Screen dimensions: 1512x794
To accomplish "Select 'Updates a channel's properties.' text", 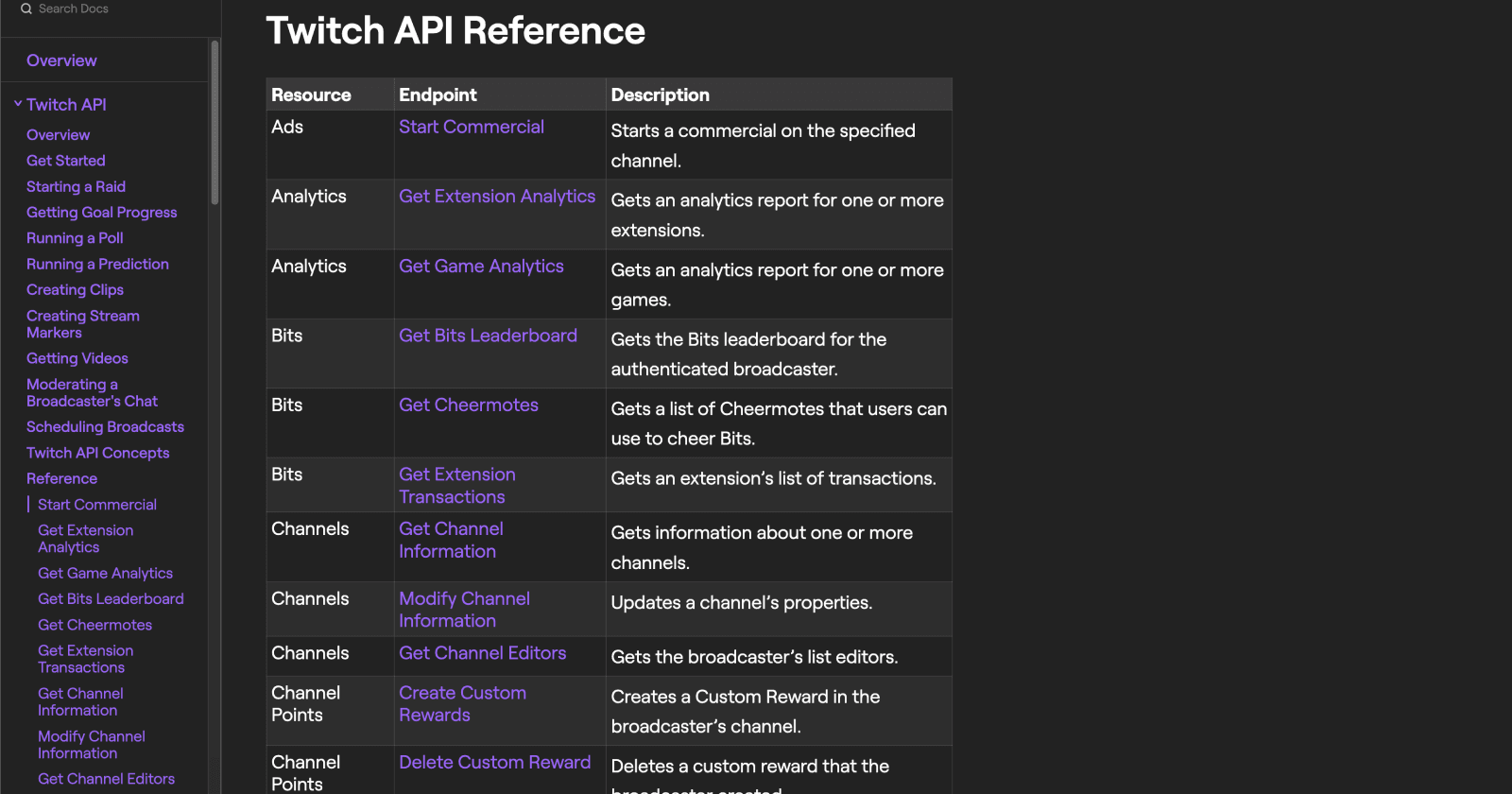I will click(742, 603).
